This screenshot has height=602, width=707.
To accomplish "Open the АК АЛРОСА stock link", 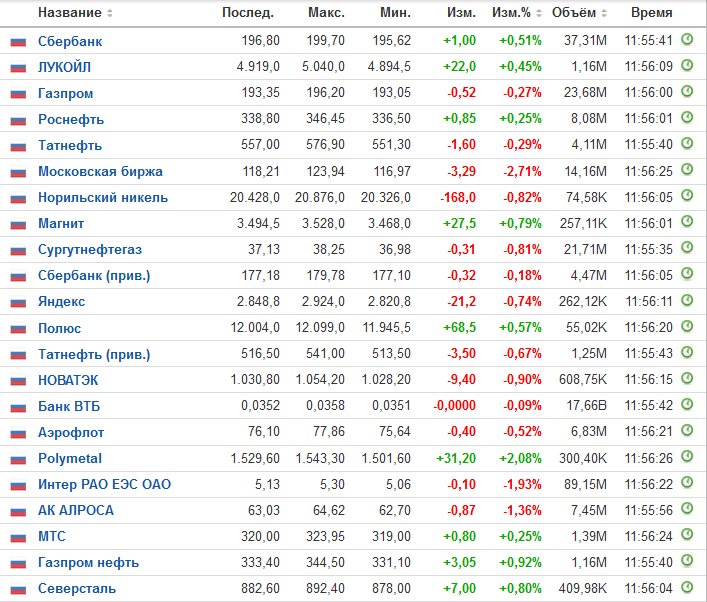I will click(x=76, y=511).
